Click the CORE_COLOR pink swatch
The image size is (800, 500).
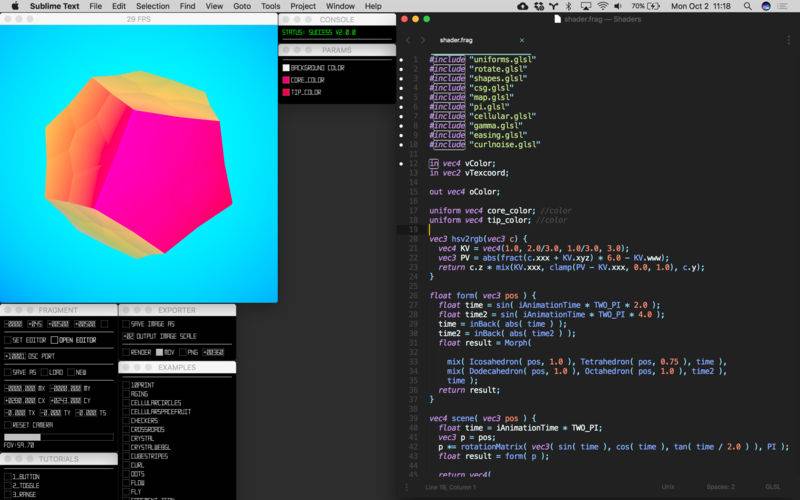[286, 80]
